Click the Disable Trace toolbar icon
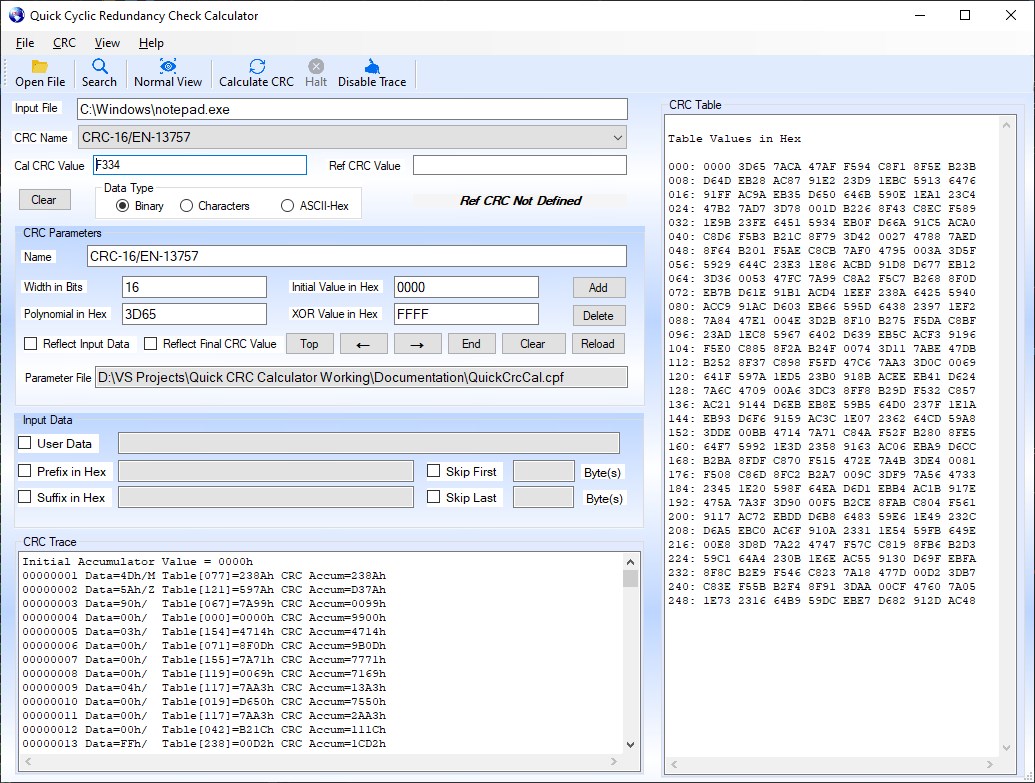This screenshot has width=1035, height=783. pyautogui.click(x=372, y=67)
